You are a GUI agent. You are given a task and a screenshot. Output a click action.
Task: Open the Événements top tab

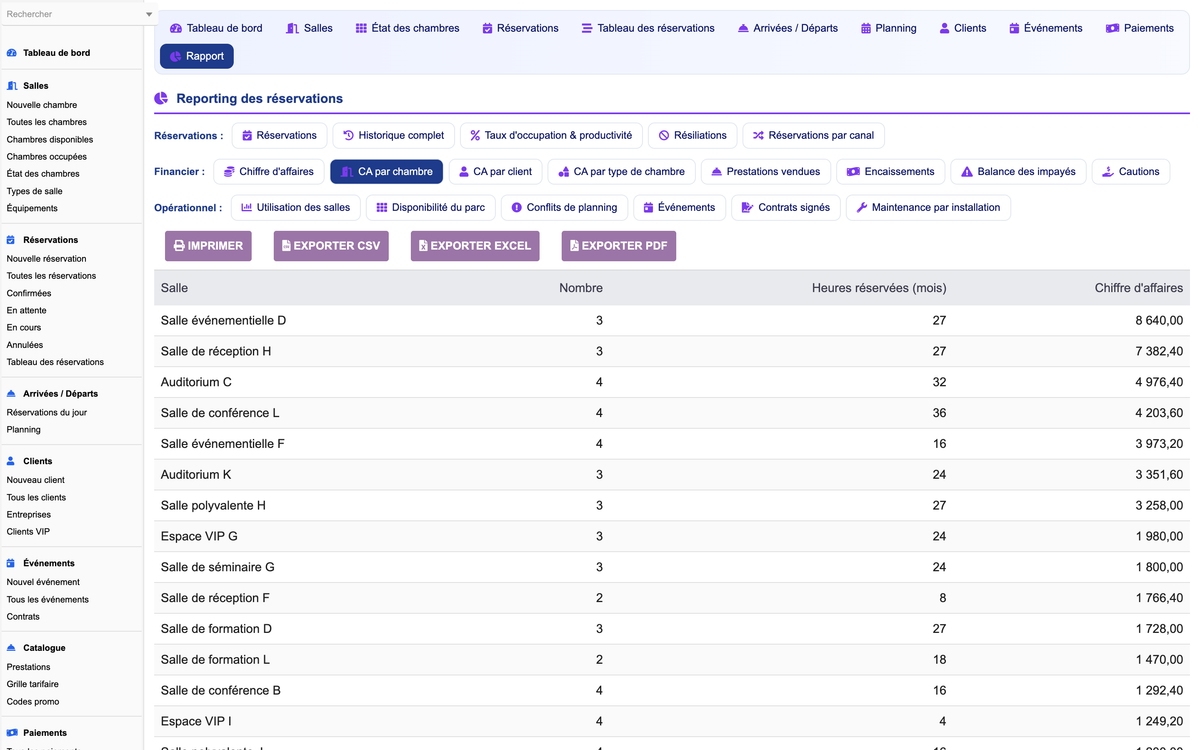point(1045,28)
